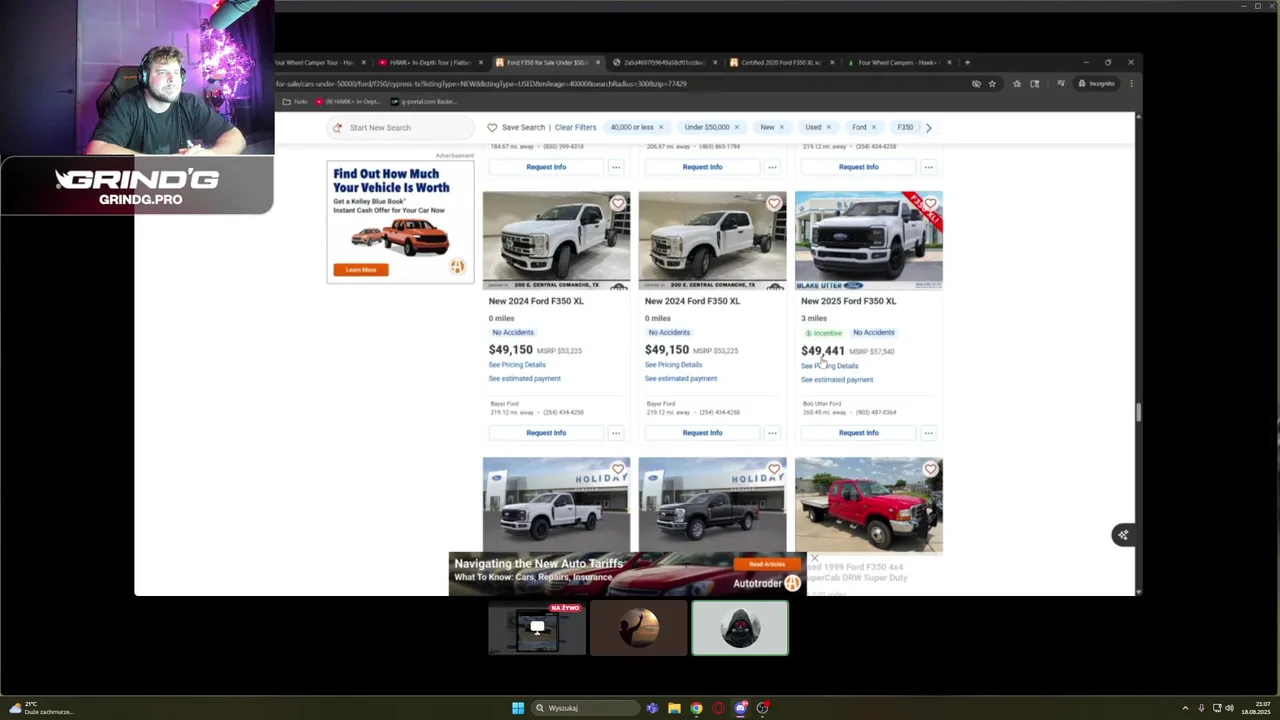
Task: Open more options menu, top-row right card
Action: point(928,167)
